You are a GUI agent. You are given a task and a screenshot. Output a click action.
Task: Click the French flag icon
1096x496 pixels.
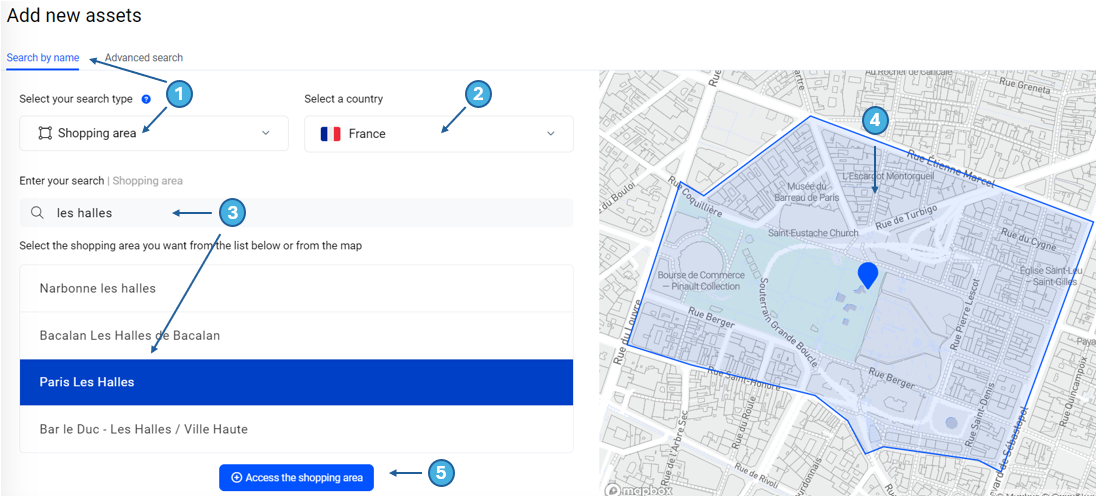tap(330, 134)
